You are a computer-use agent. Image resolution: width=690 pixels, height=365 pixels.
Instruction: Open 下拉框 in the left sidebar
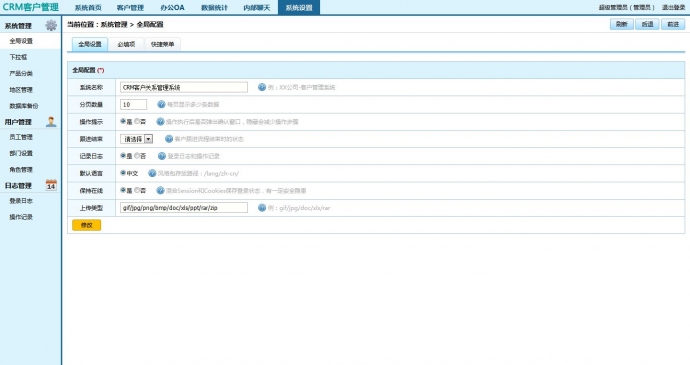point(18,57)
